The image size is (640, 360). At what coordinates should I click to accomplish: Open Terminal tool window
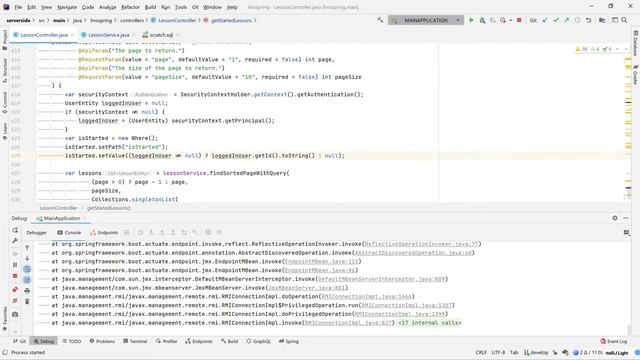(135, 341)
